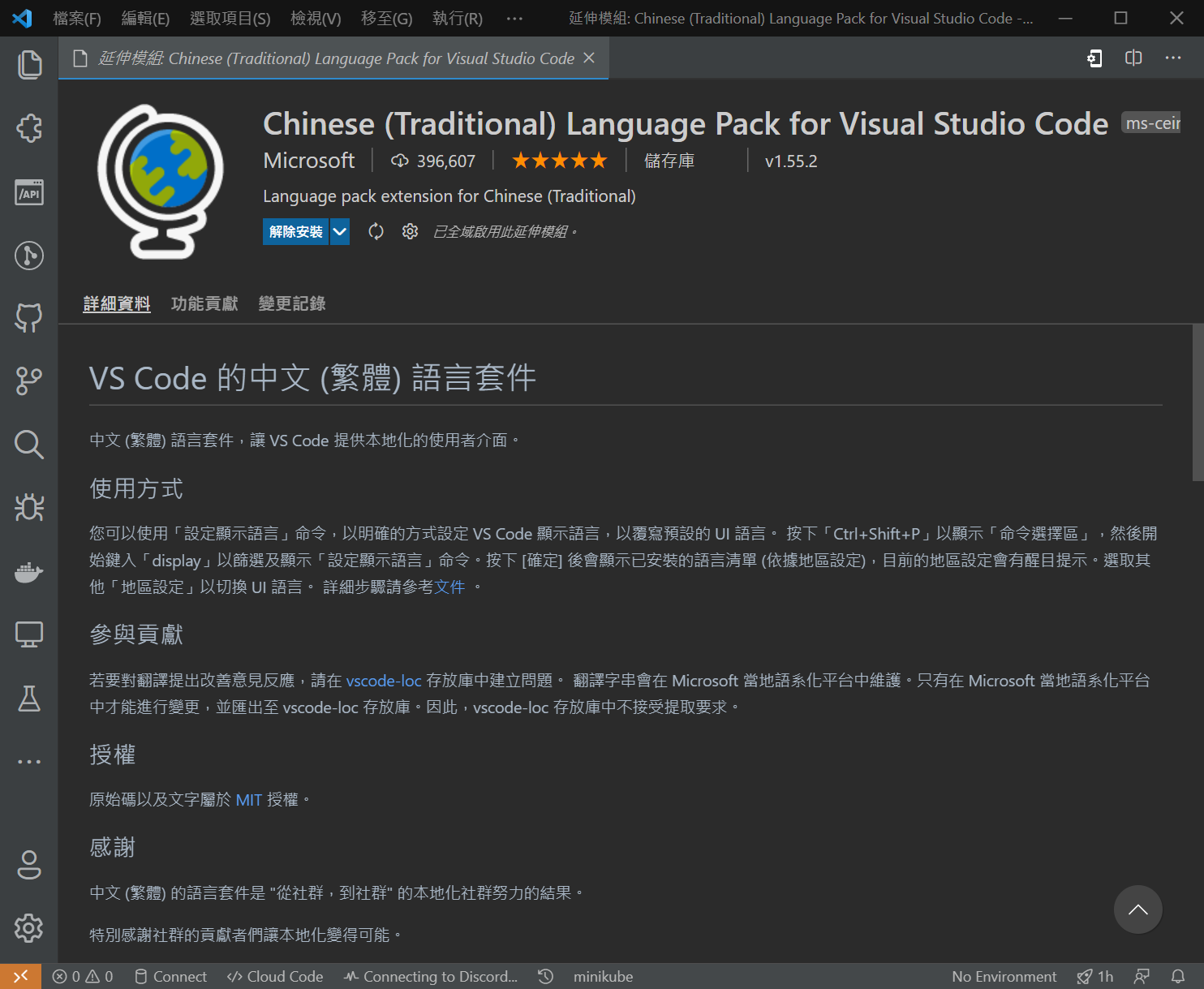This screenshot has height=989, width=1204.
Task: Open the feedback icon in status bar
Action: pyautogui.click(x=1142, y=976)
